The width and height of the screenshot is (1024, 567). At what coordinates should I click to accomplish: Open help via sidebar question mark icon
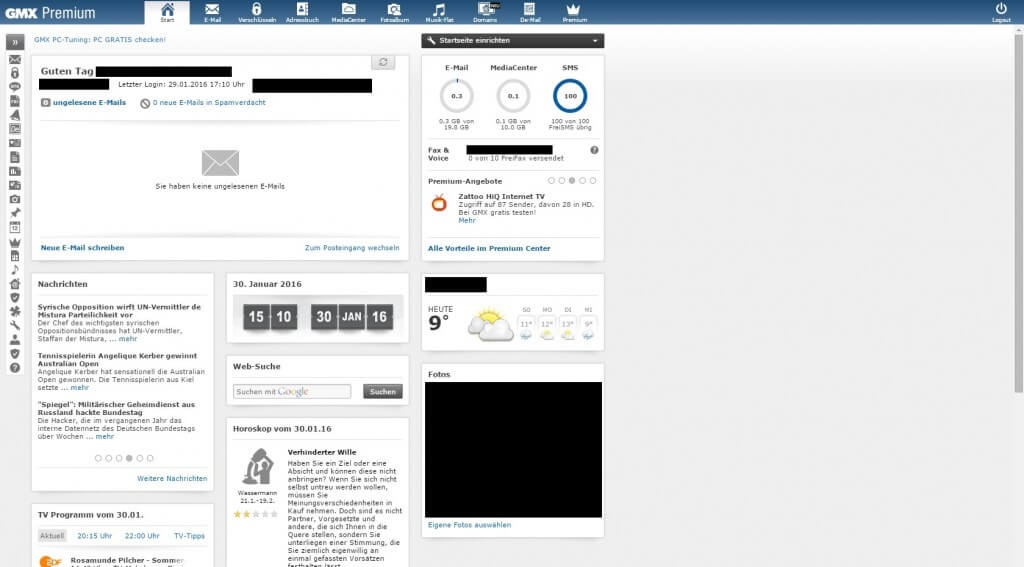(x=14, y=368)
